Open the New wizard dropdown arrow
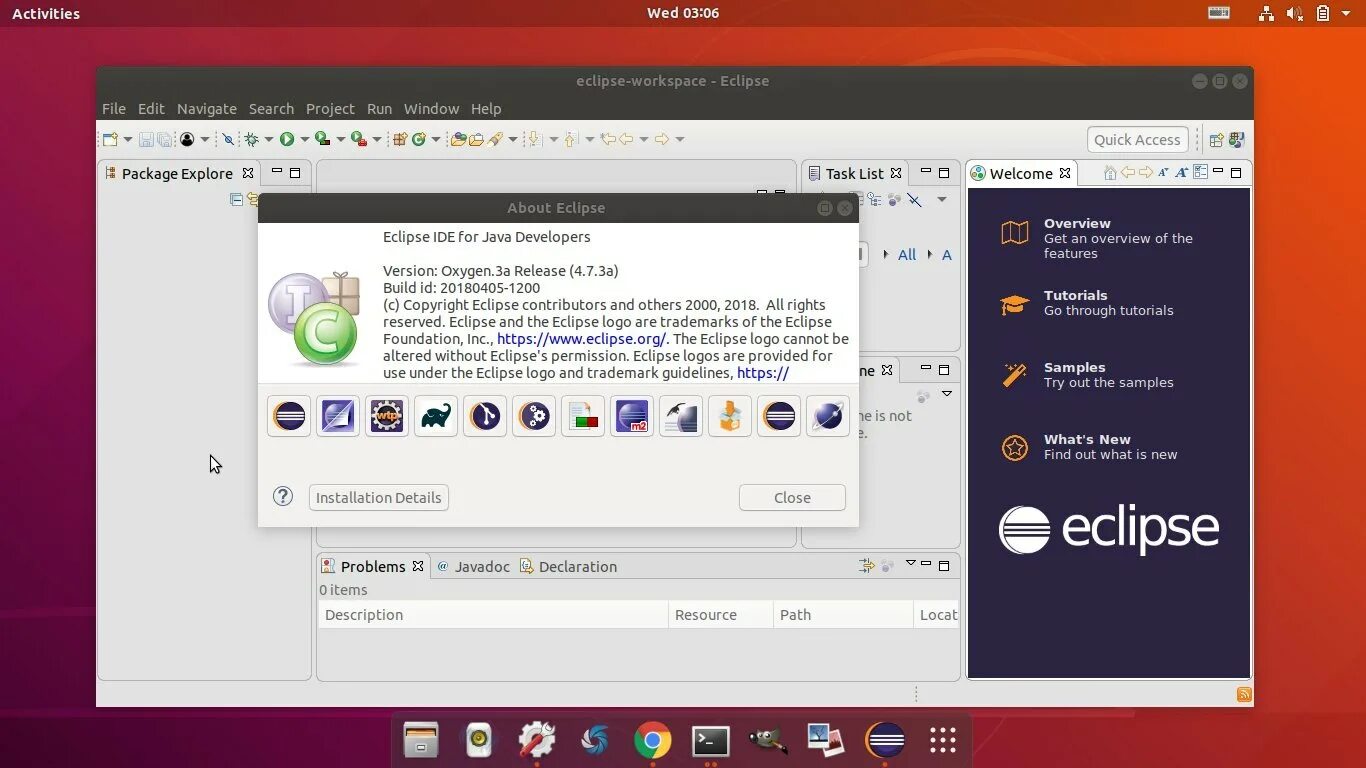Viewport: 1366px width, 768px height. click(127, 139)
